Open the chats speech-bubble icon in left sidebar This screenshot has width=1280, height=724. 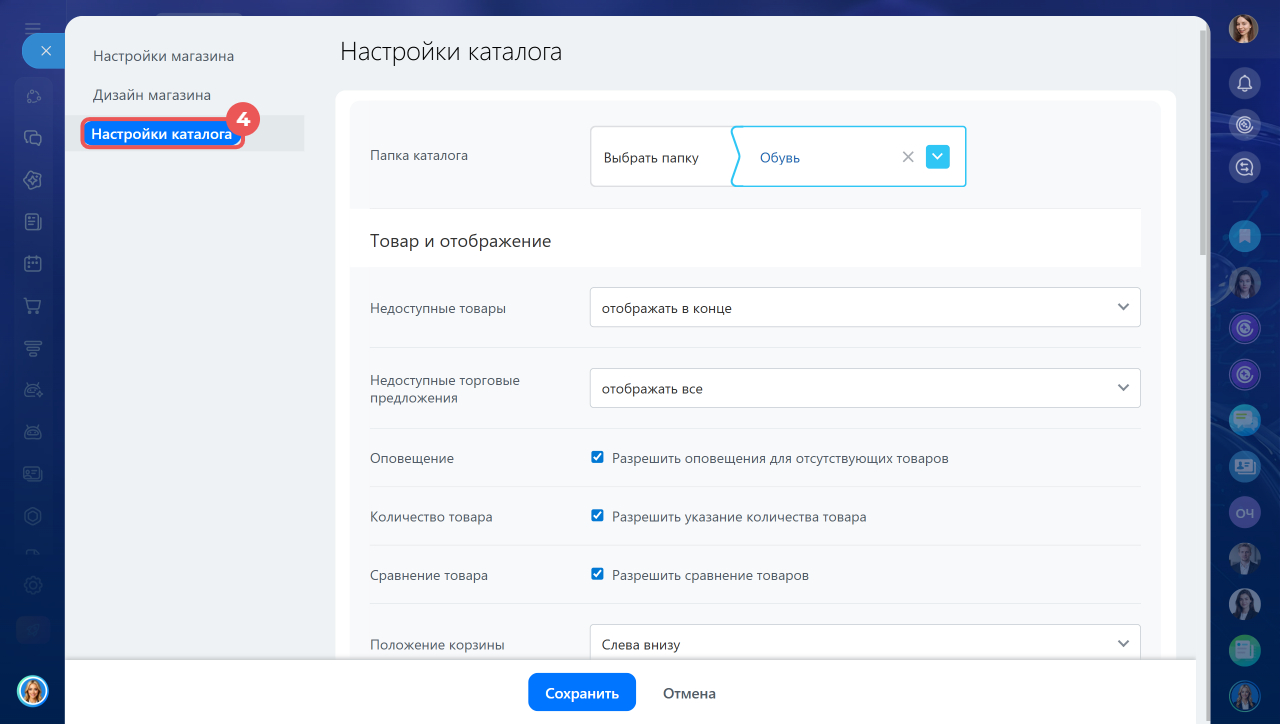(x=33, y=138)
